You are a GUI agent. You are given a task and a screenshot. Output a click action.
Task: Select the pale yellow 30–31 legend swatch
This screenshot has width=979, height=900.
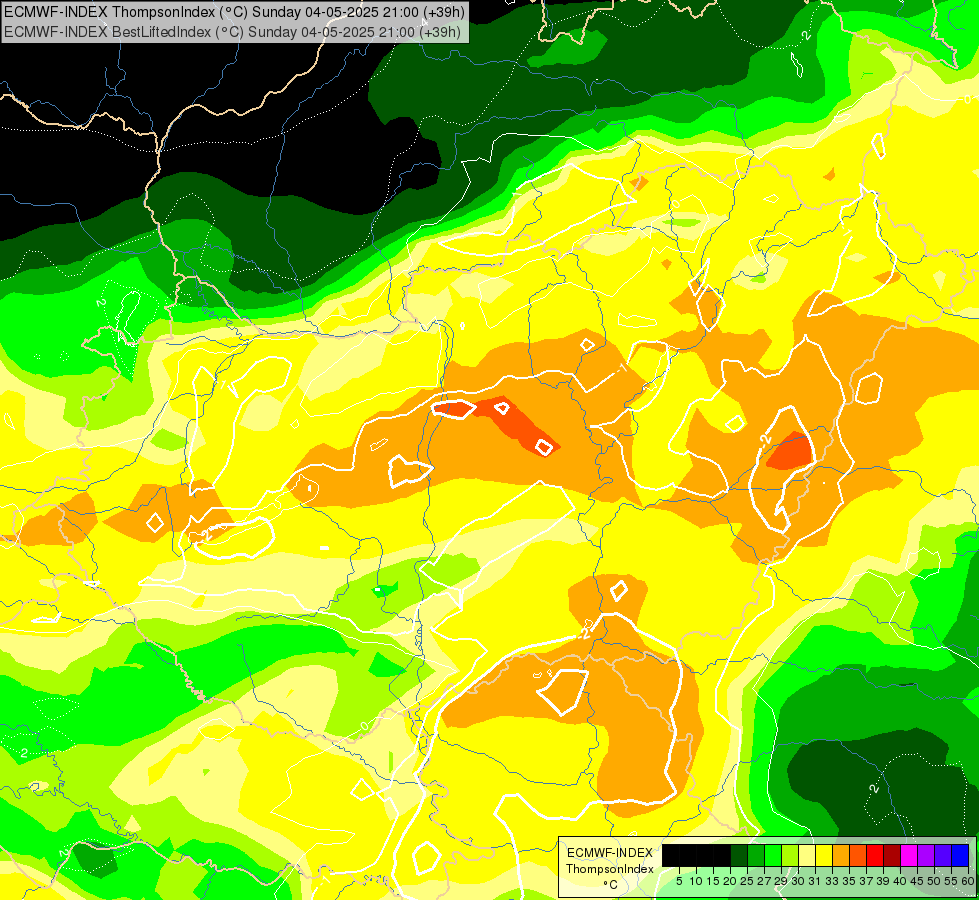pyautogui.click(x=807, y=856)
